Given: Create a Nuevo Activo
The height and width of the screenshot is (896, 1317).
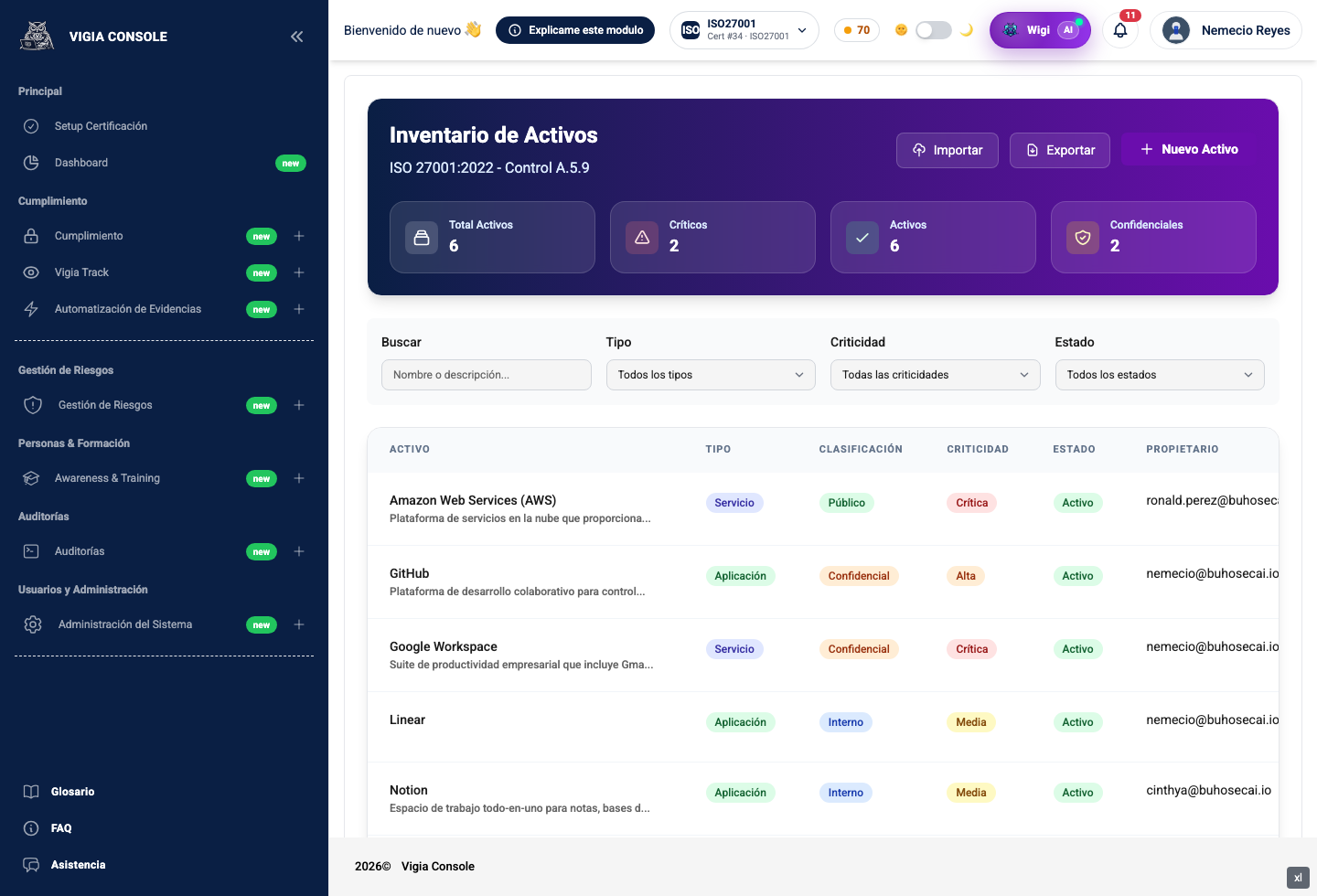Looking at the screenshot, I should point(1189,149).
